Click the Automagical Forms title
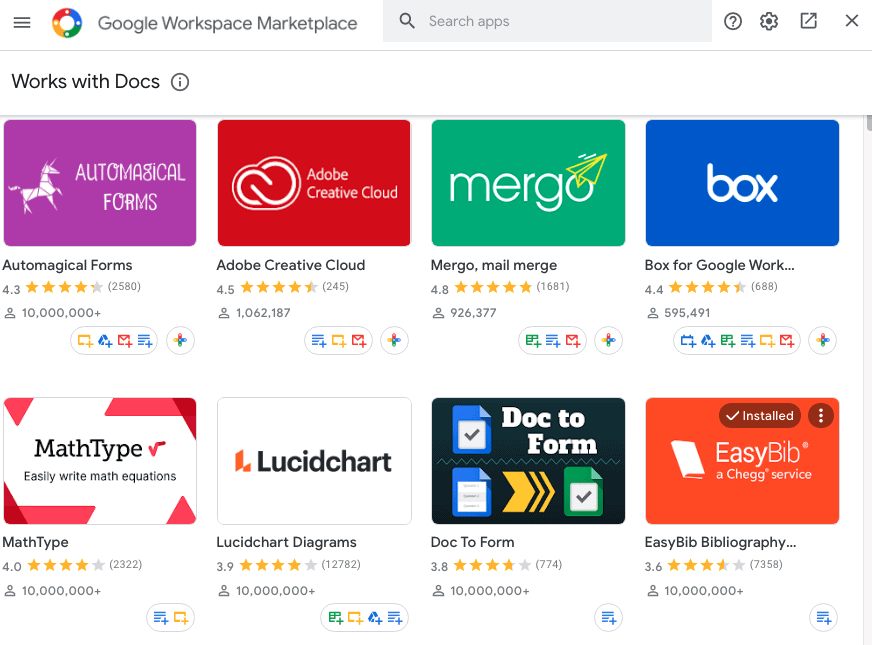 click(67, 265)
